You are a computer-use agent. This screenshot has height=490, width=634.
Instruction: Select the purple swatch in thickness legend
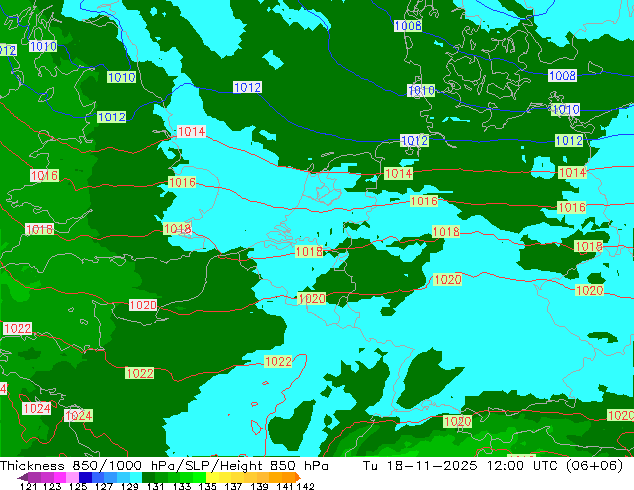pyautogui.click(x=30, y=477)
